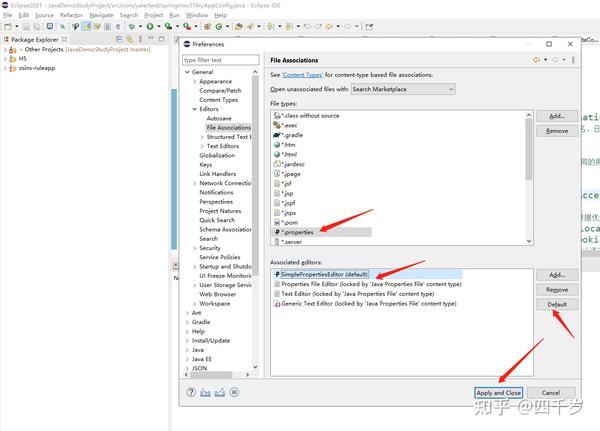
Task: Click the Back navigation arrow in main toolbar
Action: (x=329, y=26)
